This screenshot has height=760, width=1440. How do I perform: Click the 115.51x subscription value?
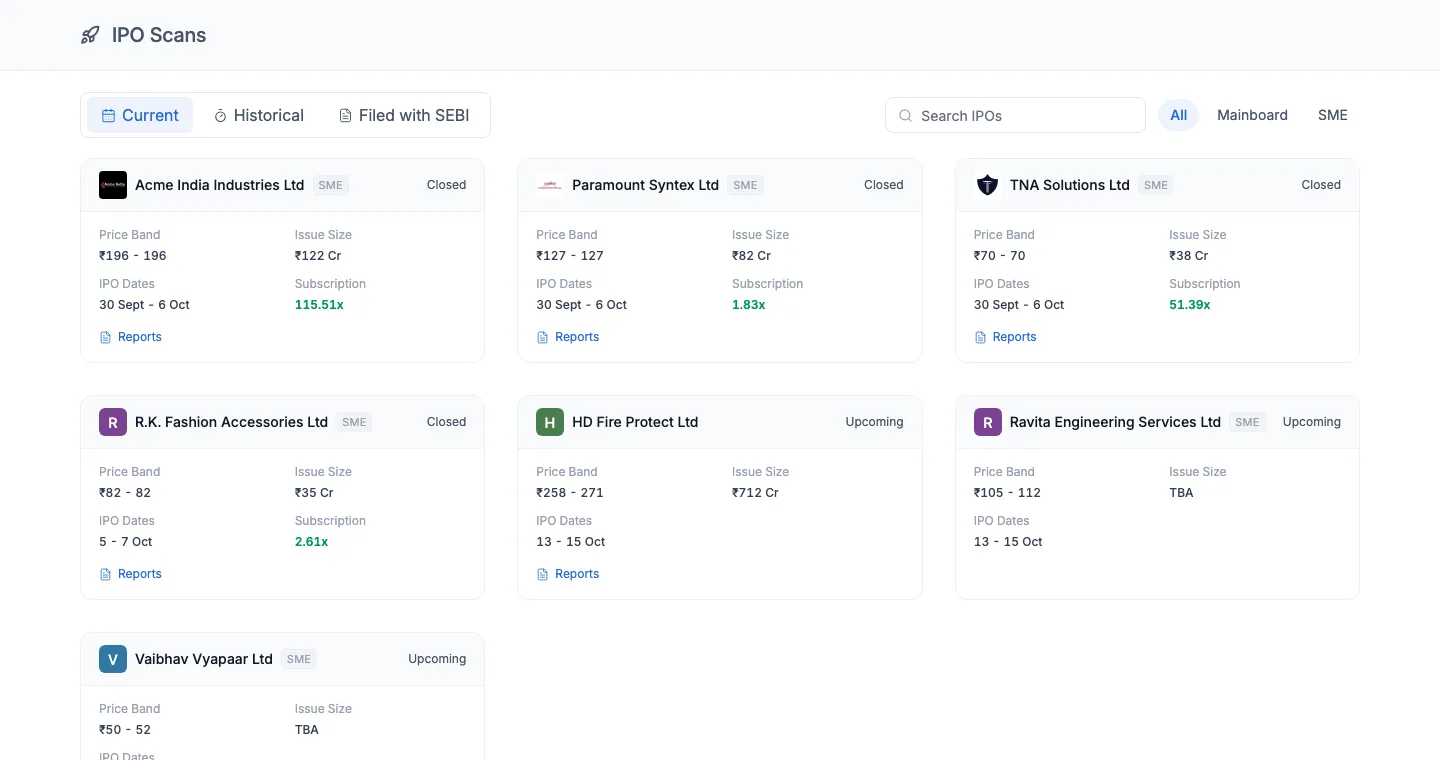point(319,305)
